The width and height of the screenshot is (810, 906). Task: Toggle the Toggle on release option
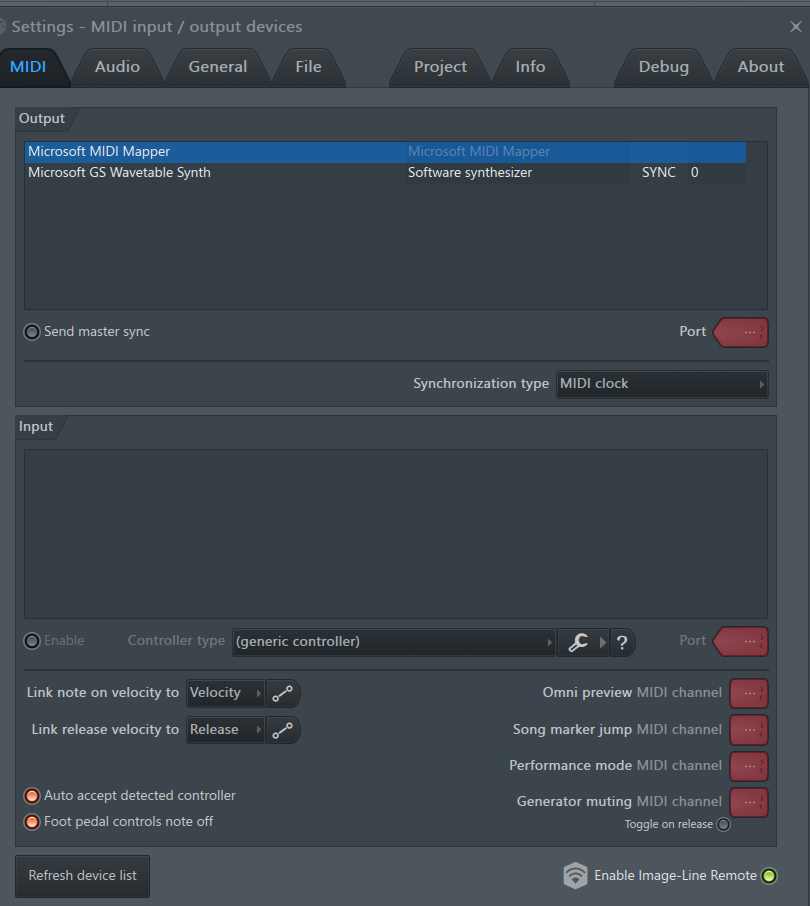723,825
